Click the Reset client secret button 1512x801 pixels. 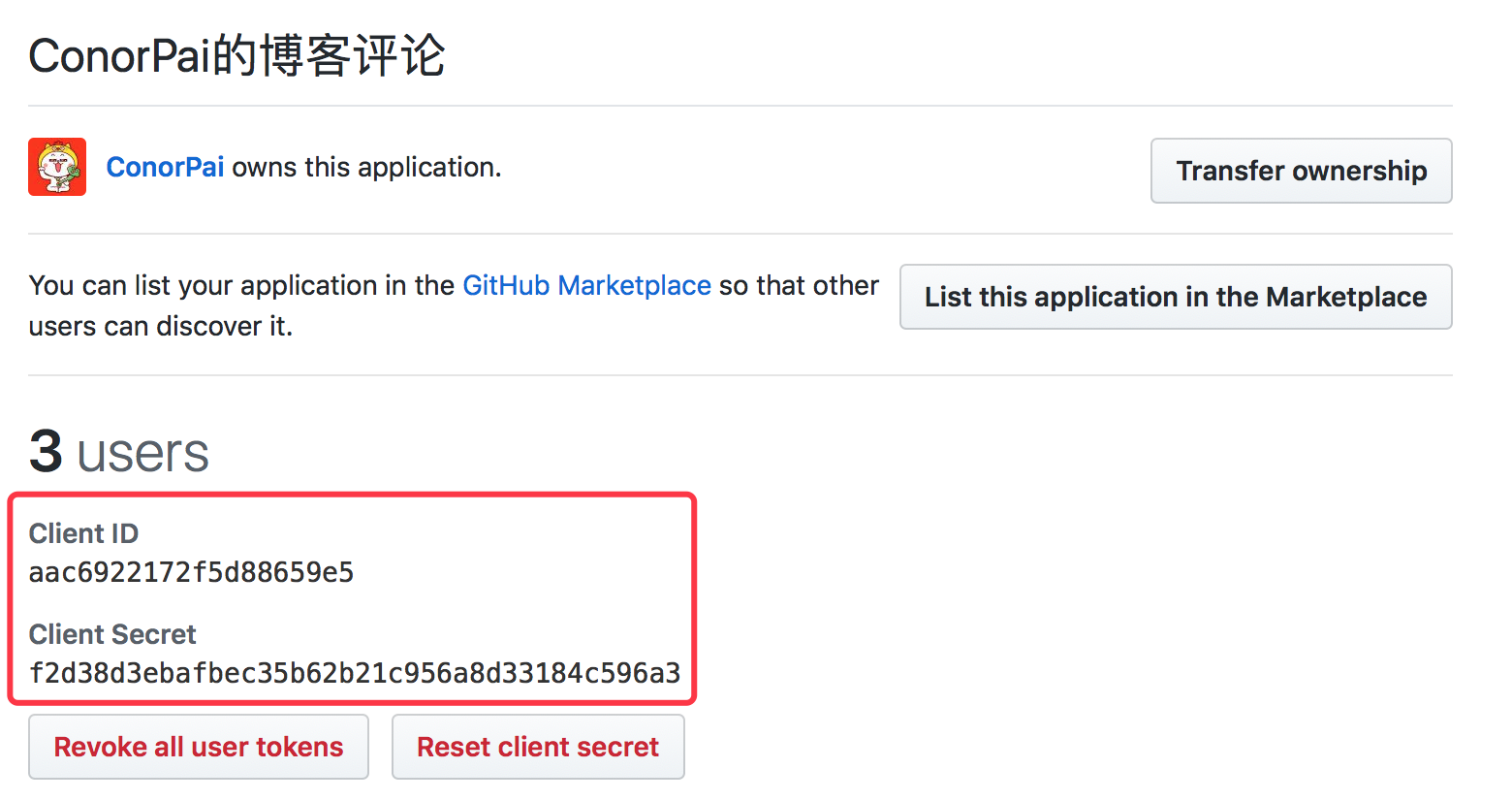click(538, 747)
